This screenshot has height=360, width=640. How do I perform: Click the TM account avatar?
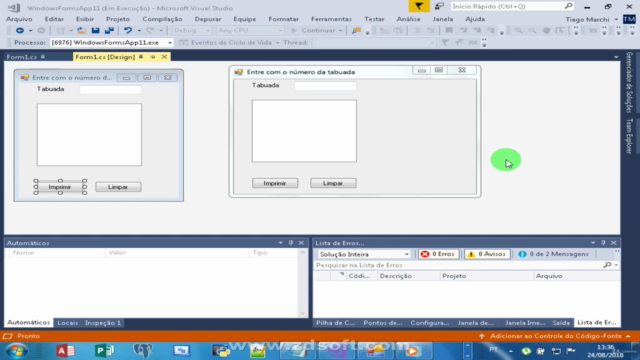(x=629, y=19)
